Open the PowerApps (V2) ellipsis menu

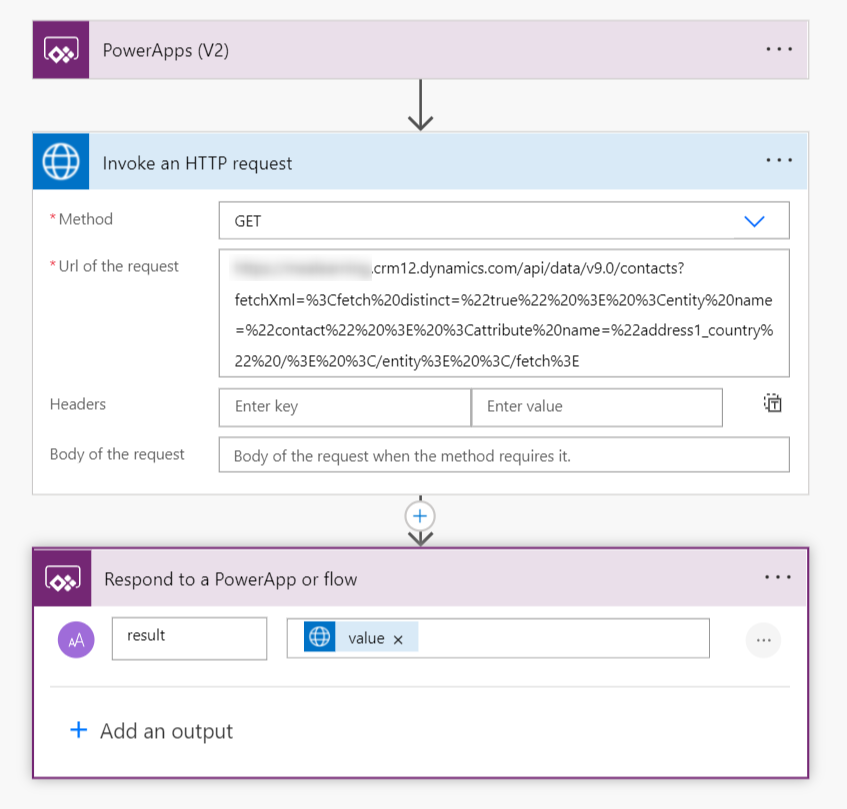[x=777, y=49]
